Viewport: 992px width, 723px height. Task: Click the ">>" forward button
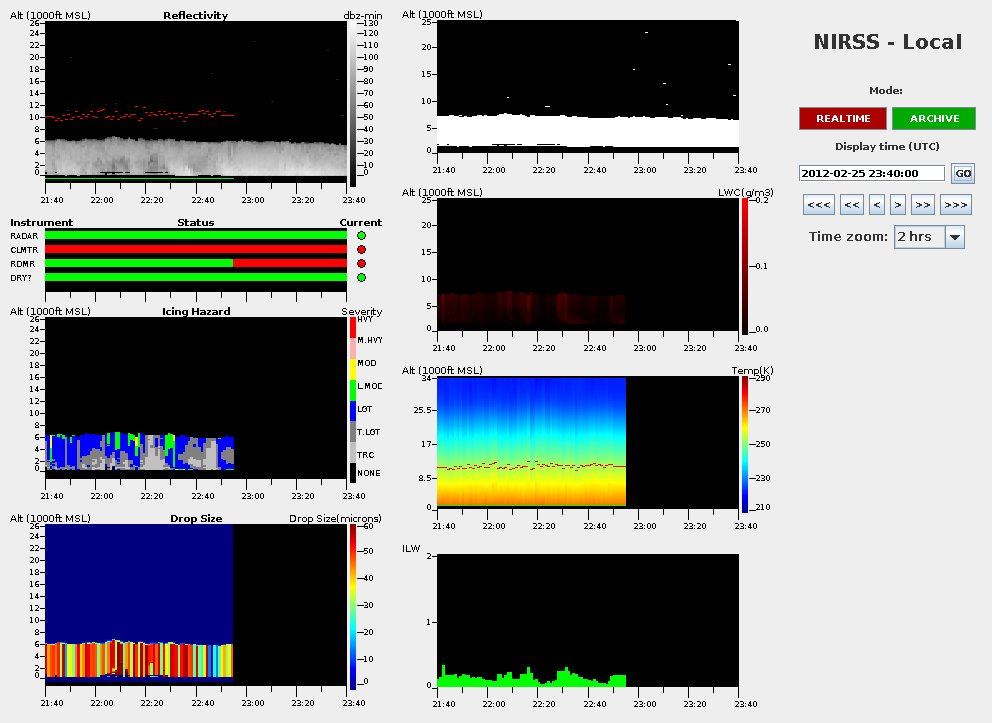(x=922, y=205)
